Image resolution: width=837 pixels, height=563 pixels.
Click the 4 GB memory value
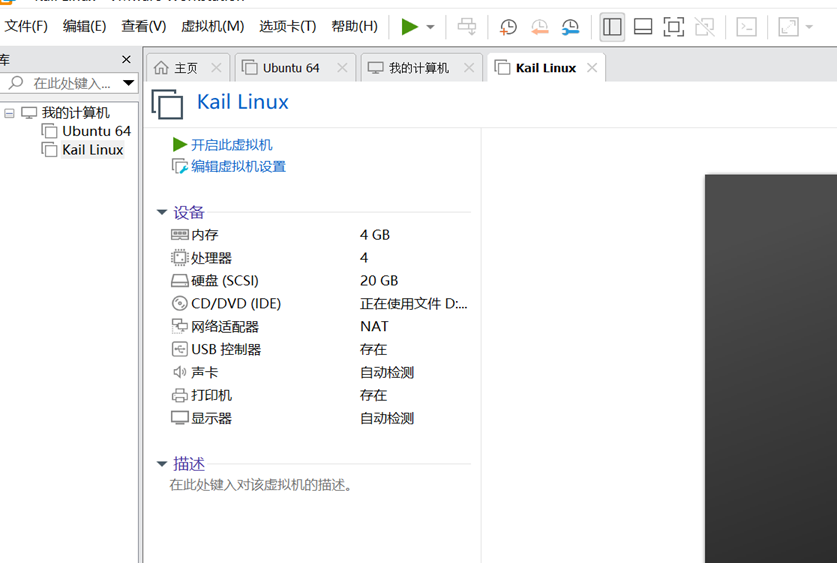click(375, 235)
